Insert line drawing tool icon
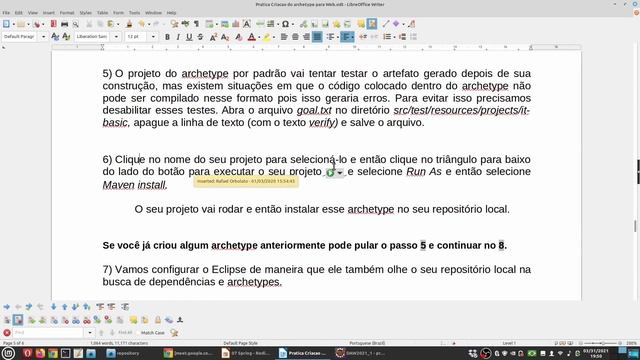The width and height of the screenshot is (640, 360). pyautogui.click(x=386, y=24)
